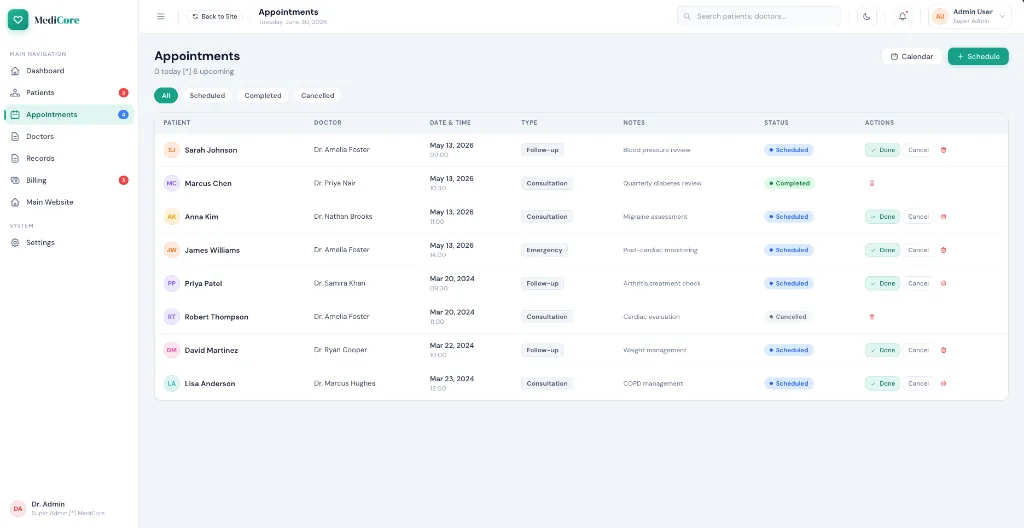Click the note Migraine assessment

tap(655, 217)
